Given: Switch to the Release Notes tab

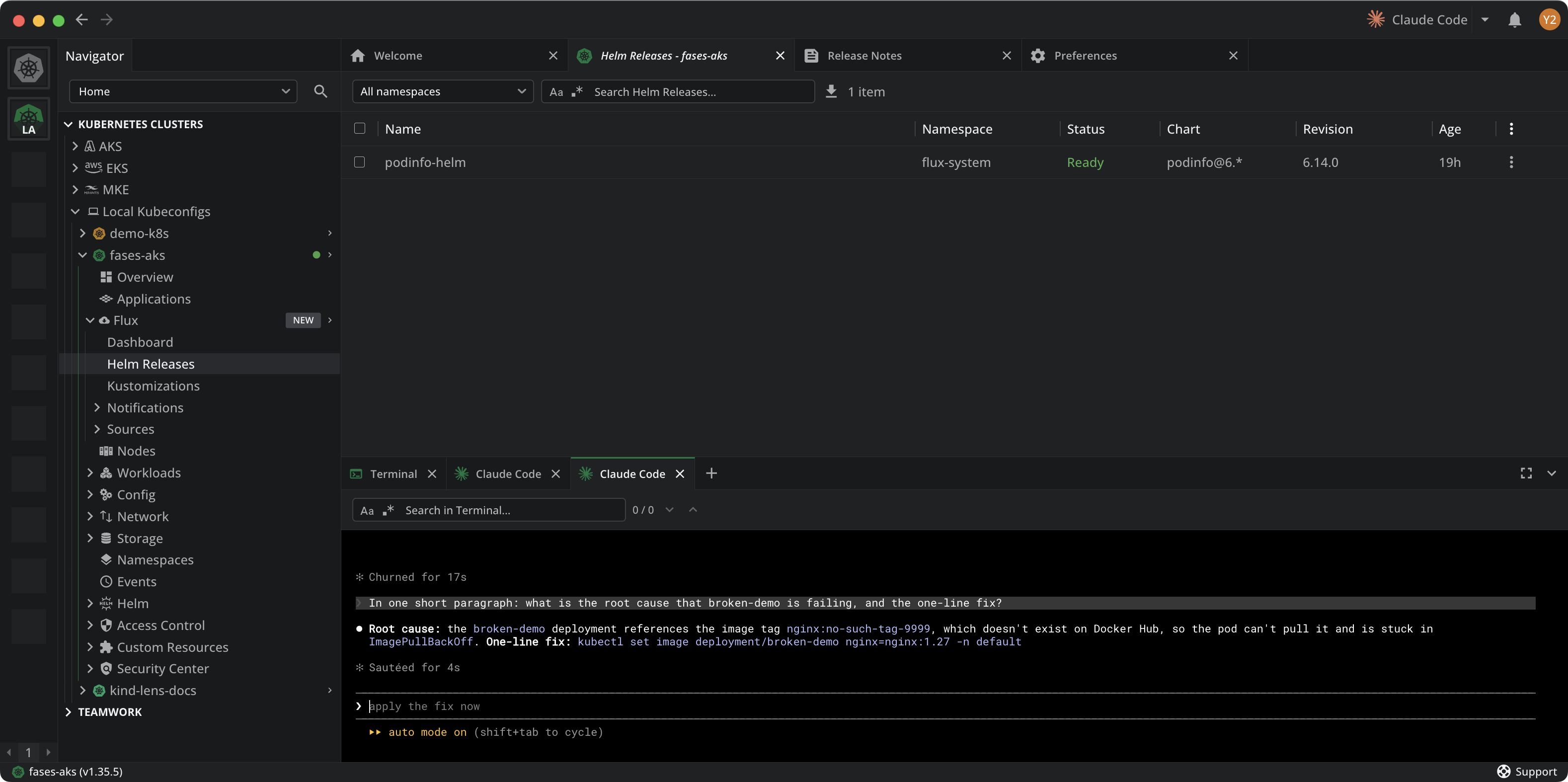Looking at the screenshot, I should pos(908,55).
